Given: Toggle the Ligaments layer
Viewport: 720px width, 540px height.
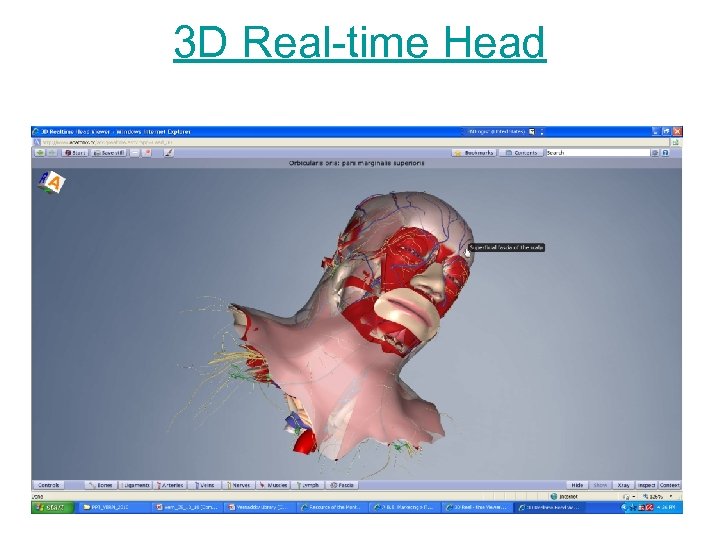Looking at the screenshot, I should pos(135,485).
